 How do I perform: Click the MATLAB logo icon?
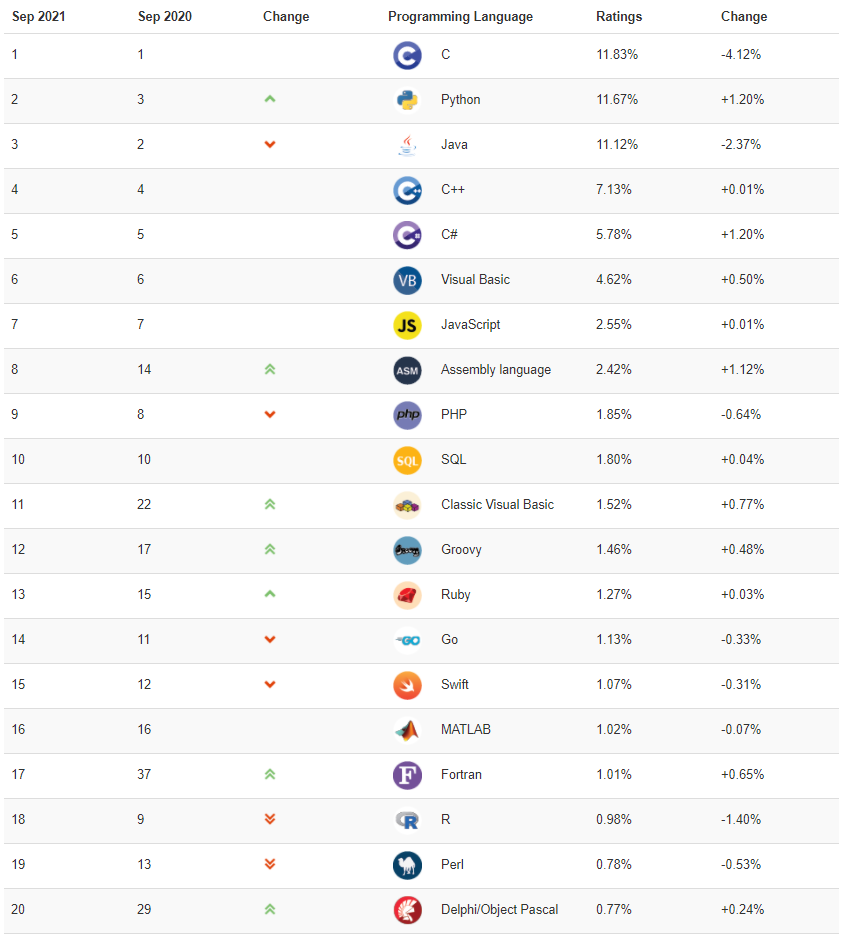coord(407,730)
